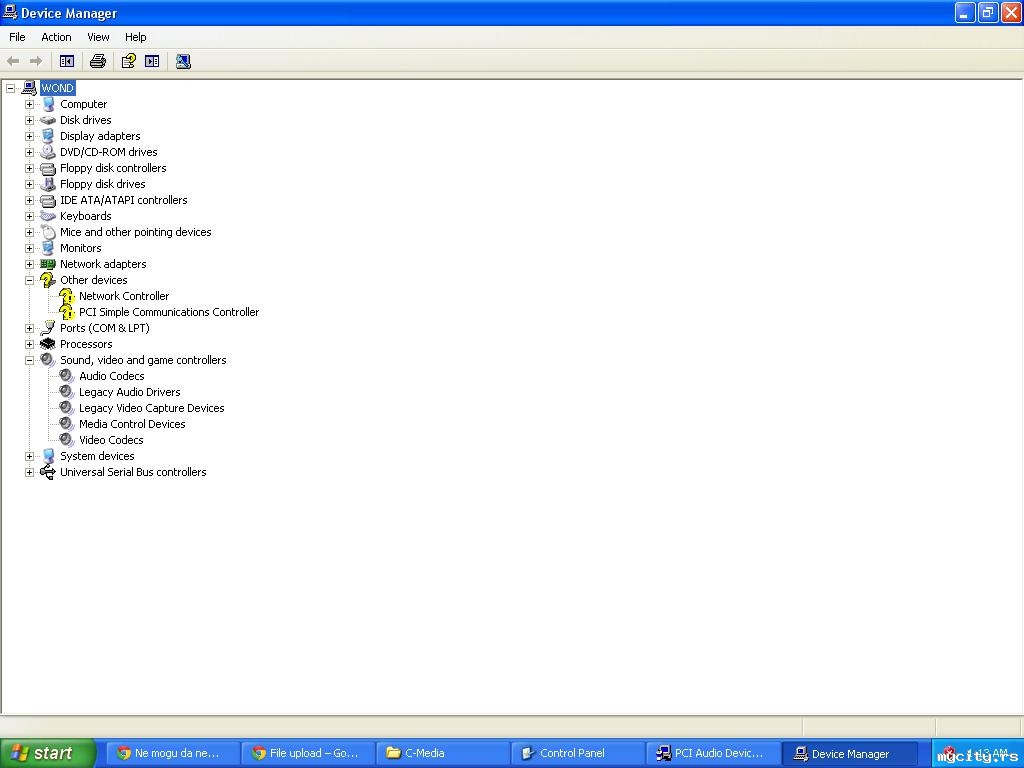1024x768 pixels.
Task: Click the DVD/CD-ROM drives disc icon
Action: click(48, 152)
